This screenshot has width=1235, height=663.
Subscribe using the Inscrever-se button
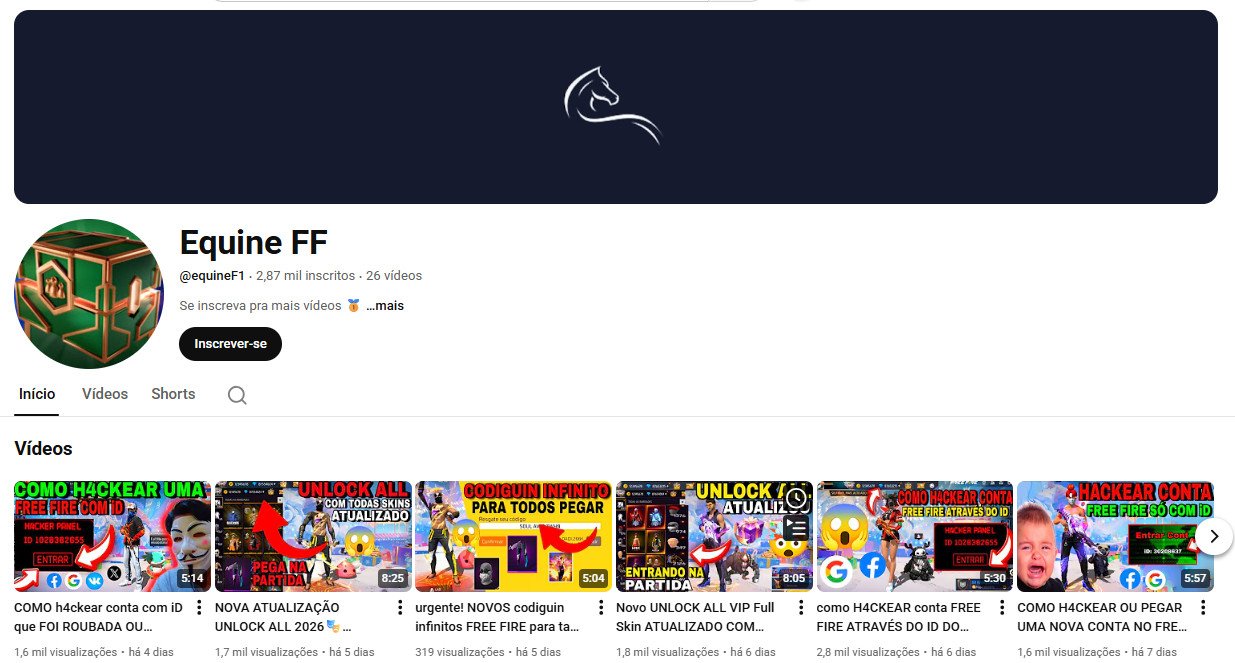pos(230,343)
